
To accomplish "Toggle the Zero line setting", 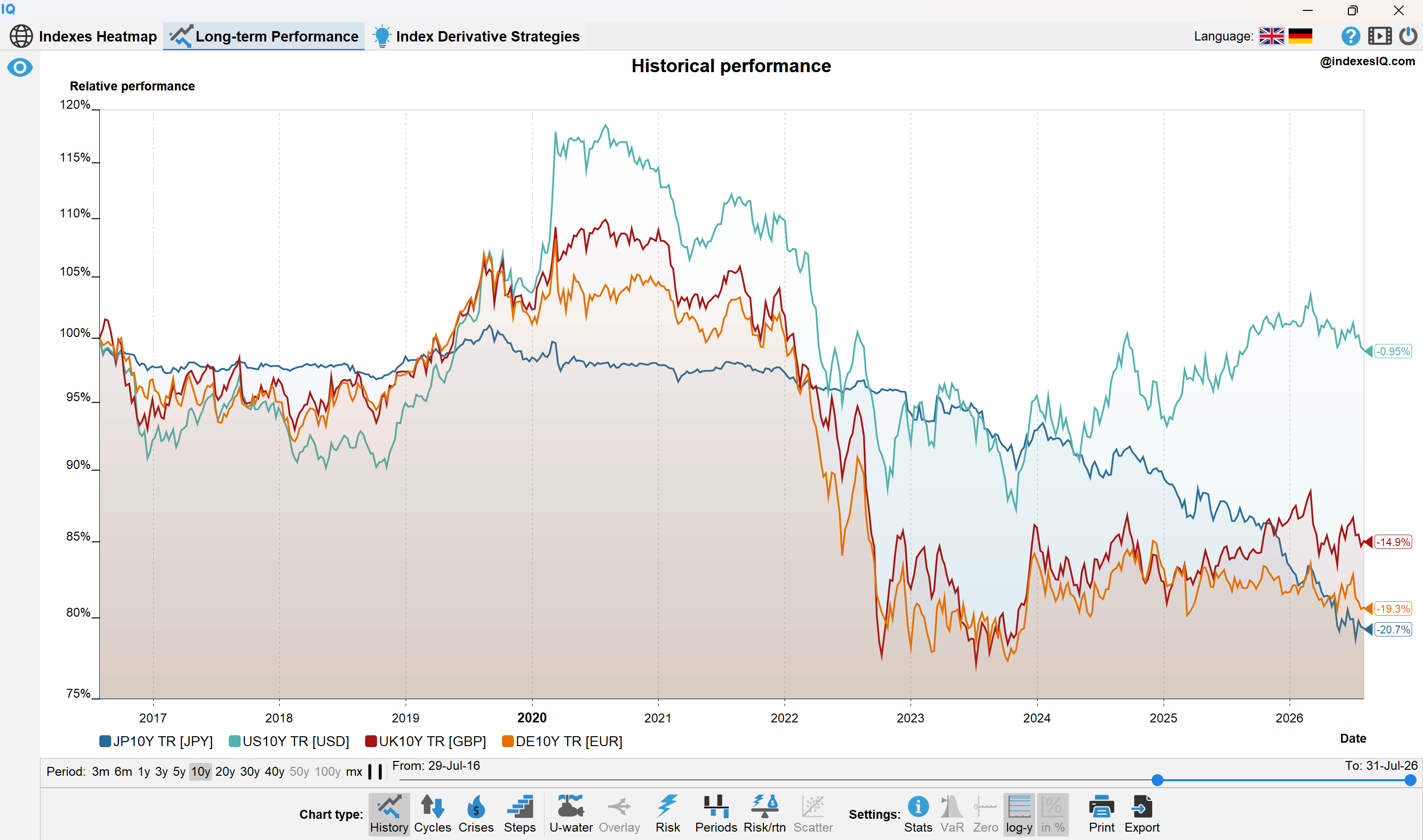I will click(985, 814).
